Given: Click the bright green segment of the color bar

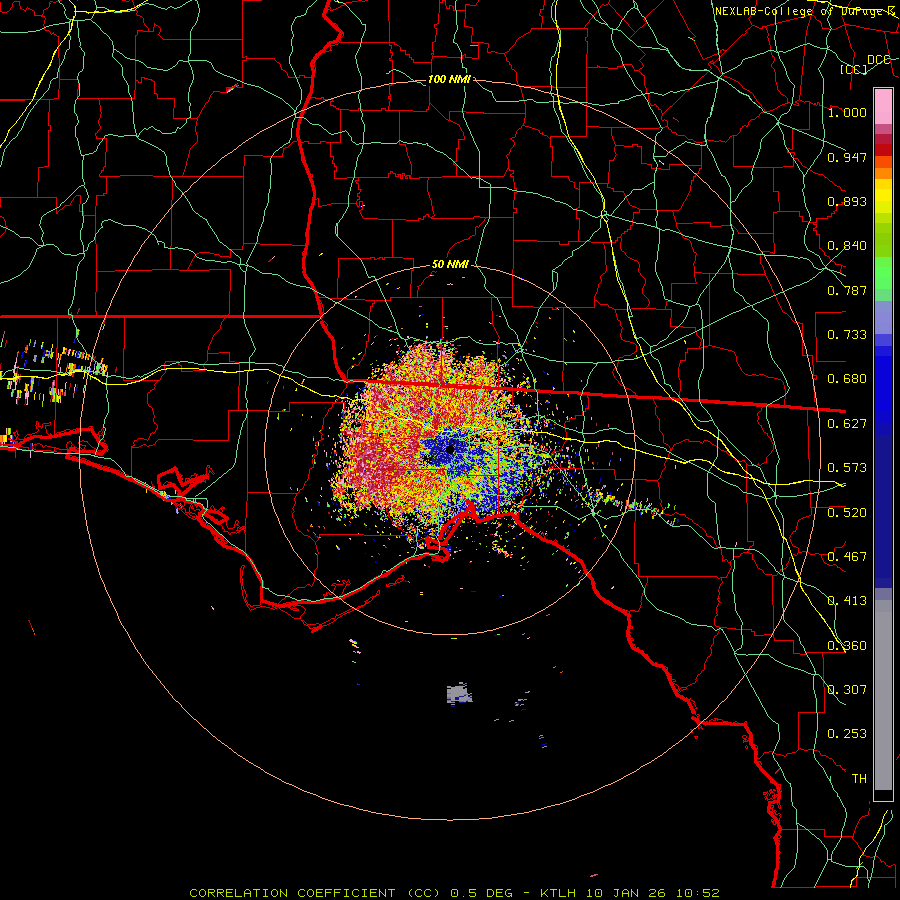Looking at the screenshot, I should [x=883, y=272].
